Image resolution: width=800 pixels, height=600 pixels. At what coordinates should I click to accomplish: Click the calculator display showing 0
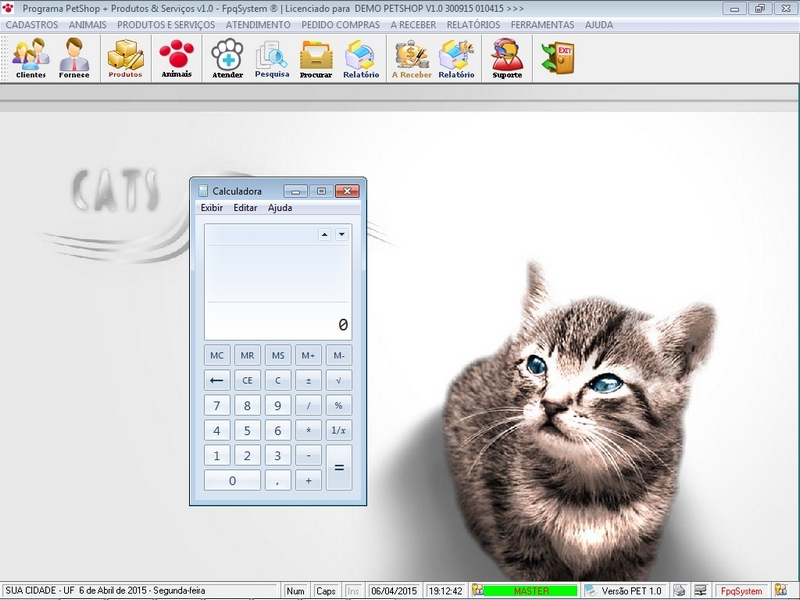[278, 282]
